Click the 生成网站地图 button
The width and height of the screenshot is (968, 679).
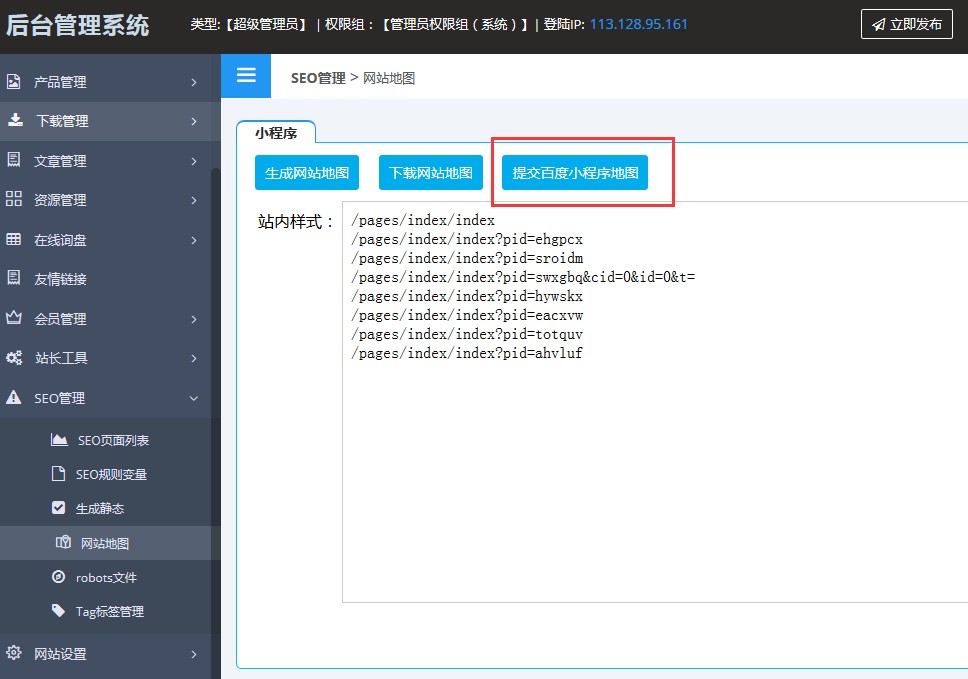pos(307,173)
